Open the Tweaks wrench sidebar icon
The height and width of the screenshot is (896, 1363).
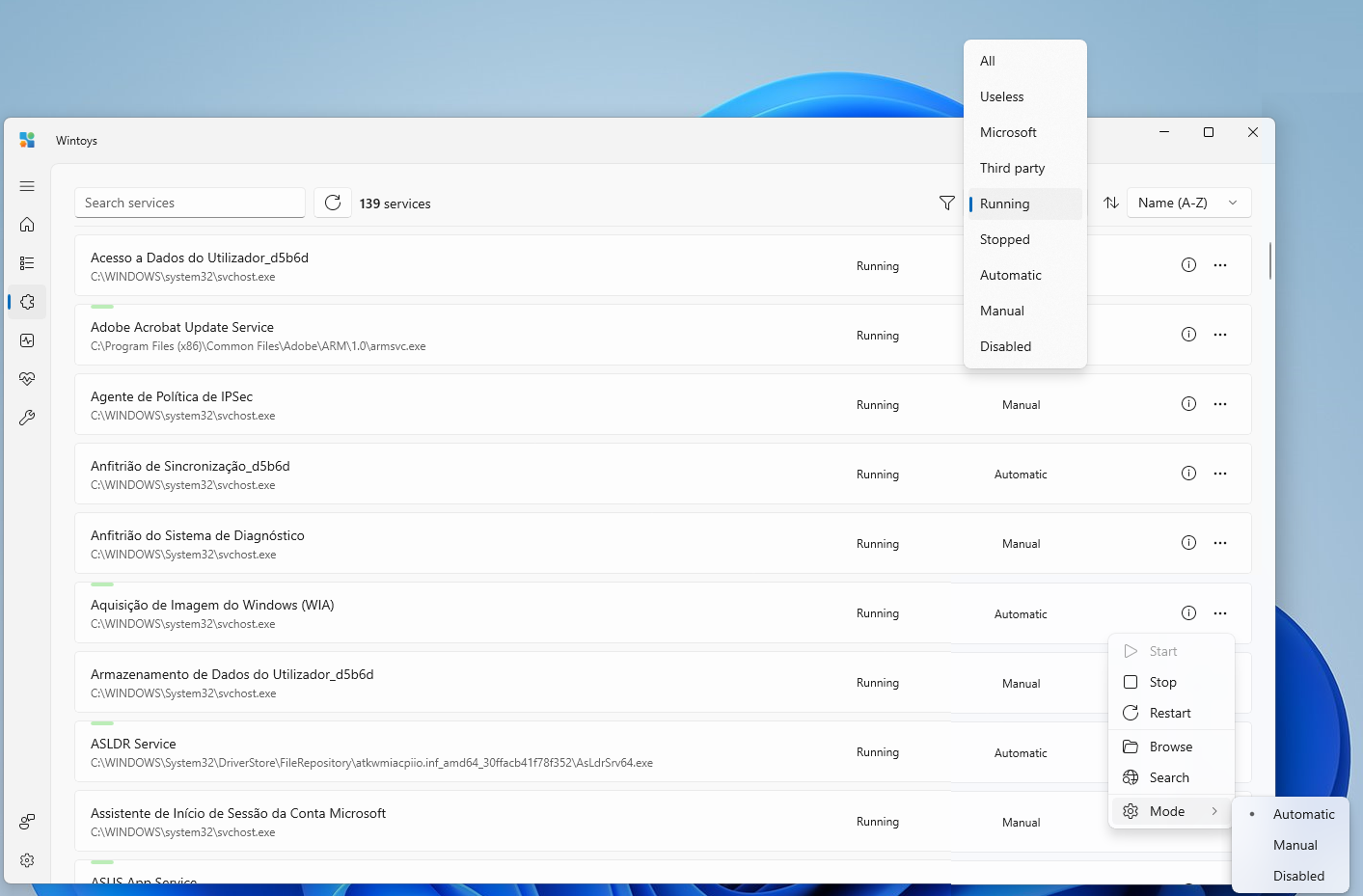(x=27, y=418)
